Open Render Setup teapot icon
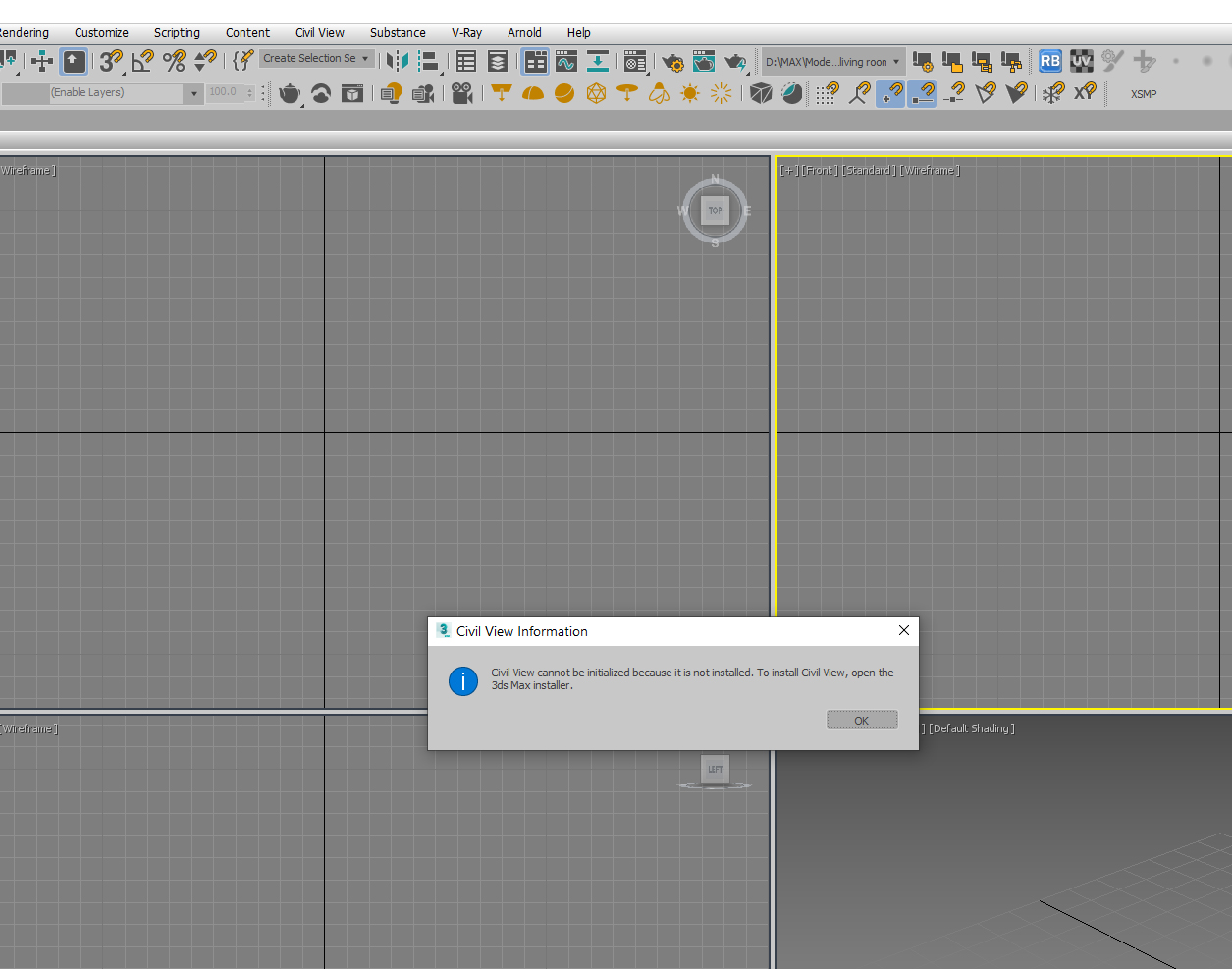The height and width of the screenshot is (969, 1232). [x=672, y=62]
